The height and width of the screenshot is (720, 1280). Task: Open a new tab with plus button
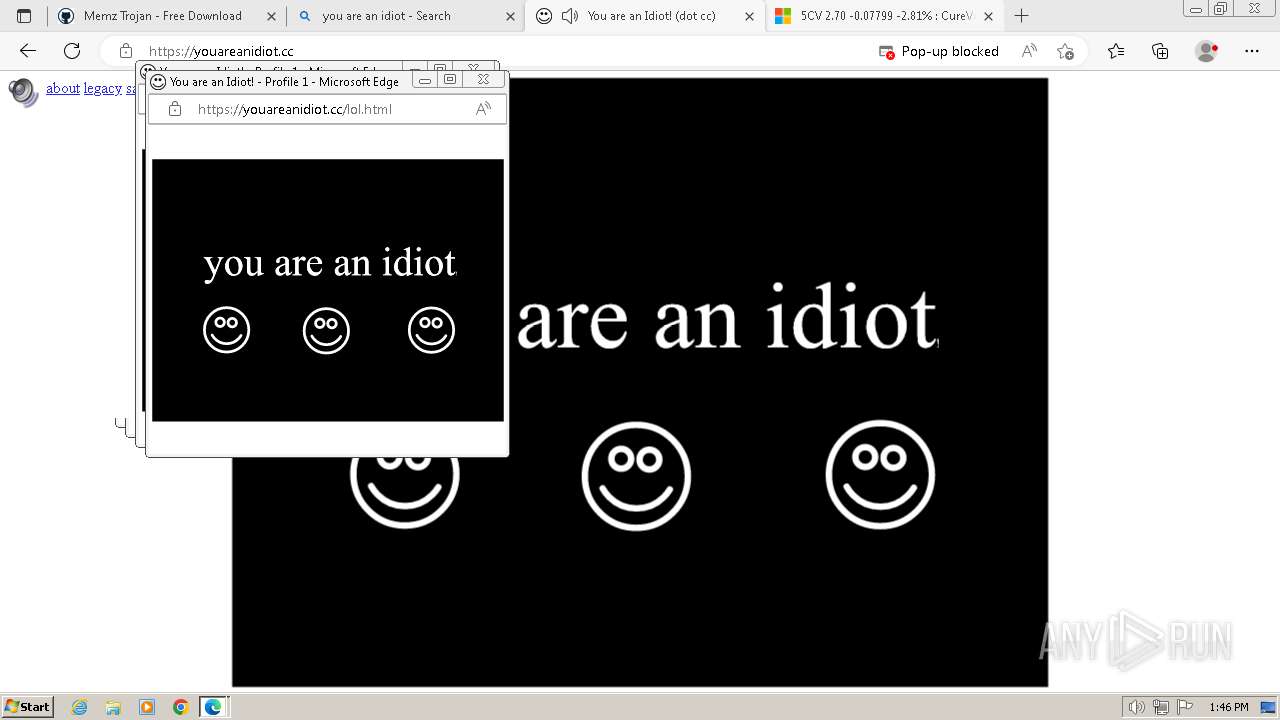point(1021,16)
